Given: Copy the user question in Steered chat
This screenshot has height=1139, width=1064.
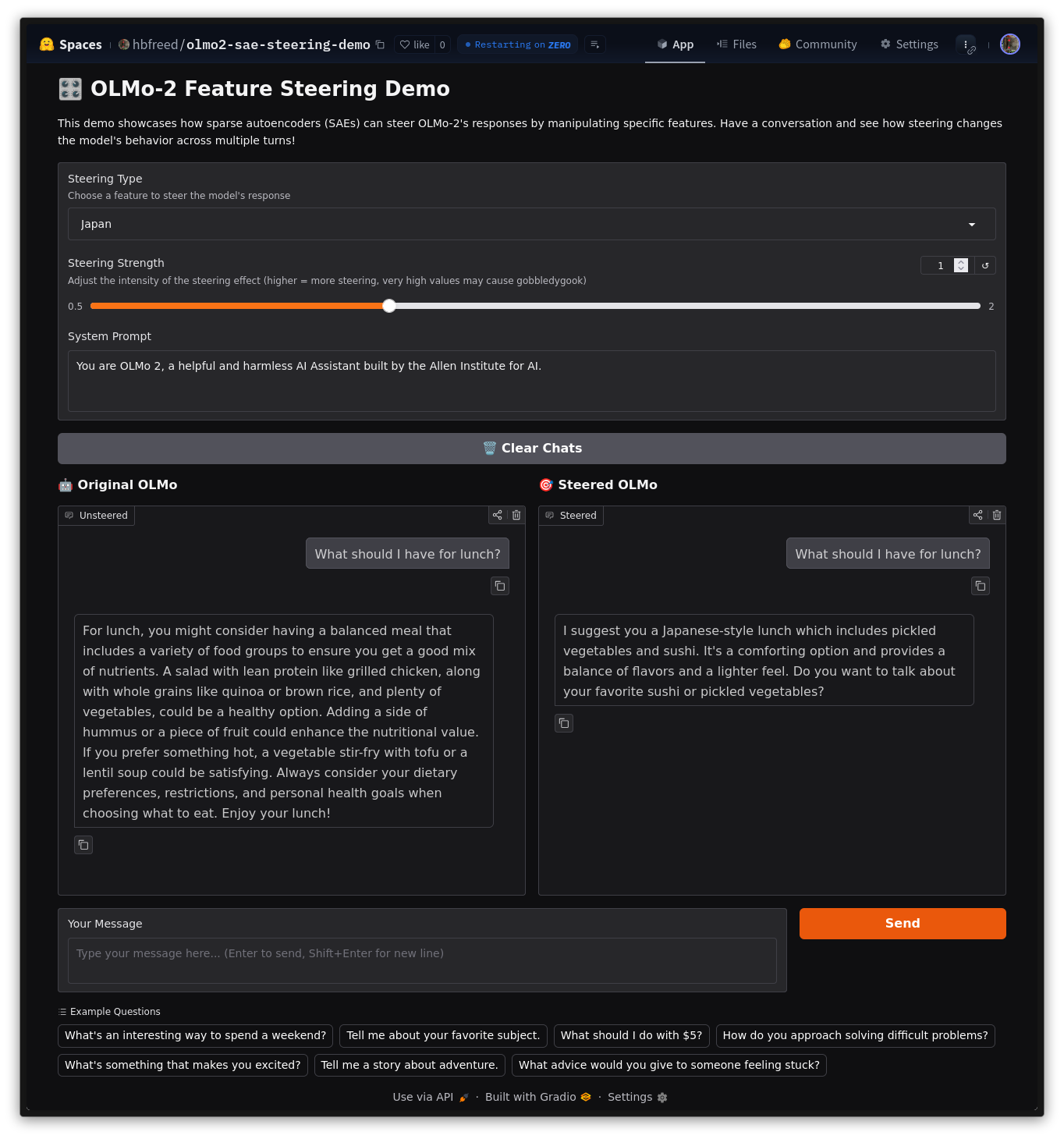Looking at the screenshot, I should click(x=981, y=586).
